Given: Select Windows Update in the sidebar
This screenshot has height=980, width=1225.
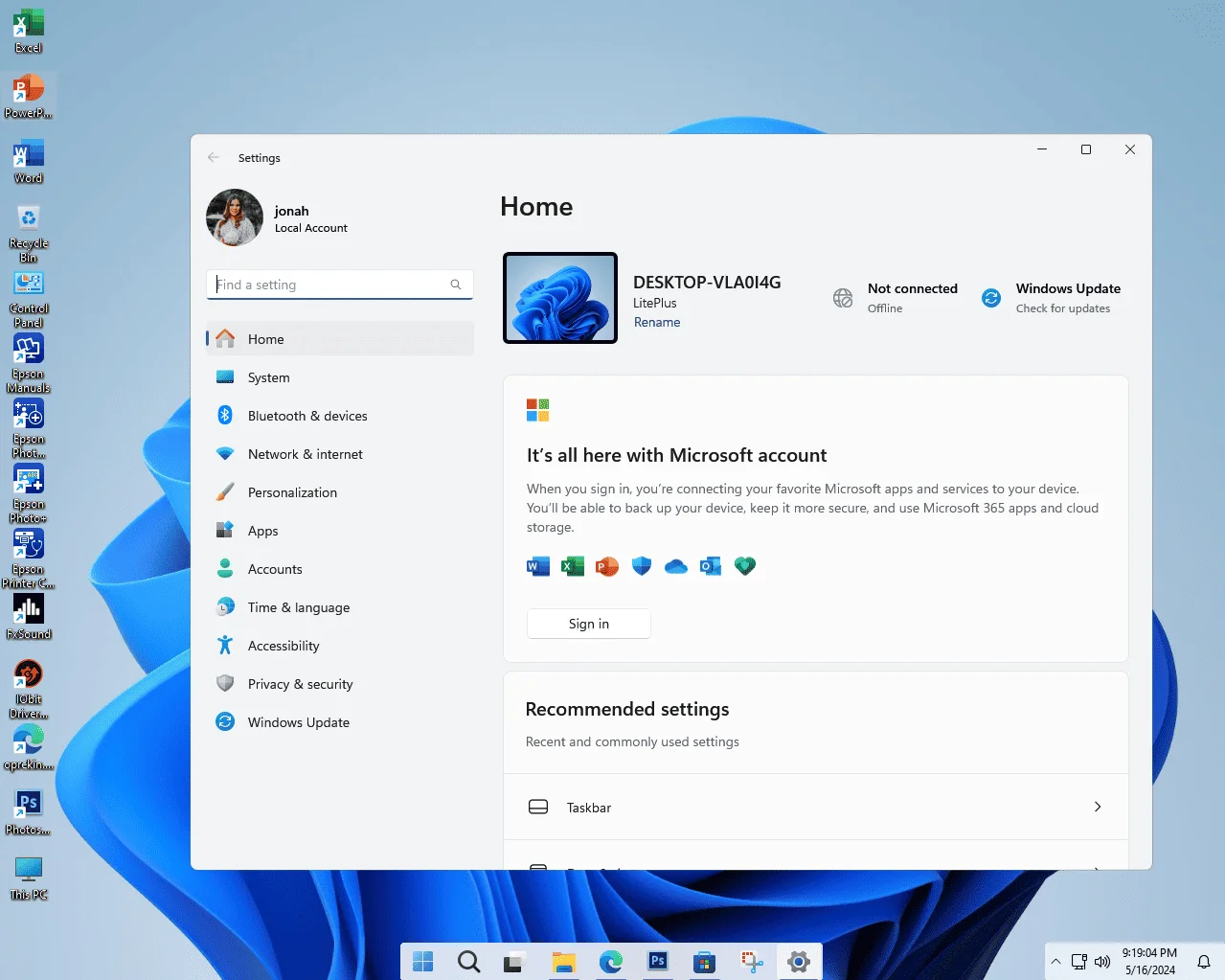Looking at the screenshot, I should point(339,722).
